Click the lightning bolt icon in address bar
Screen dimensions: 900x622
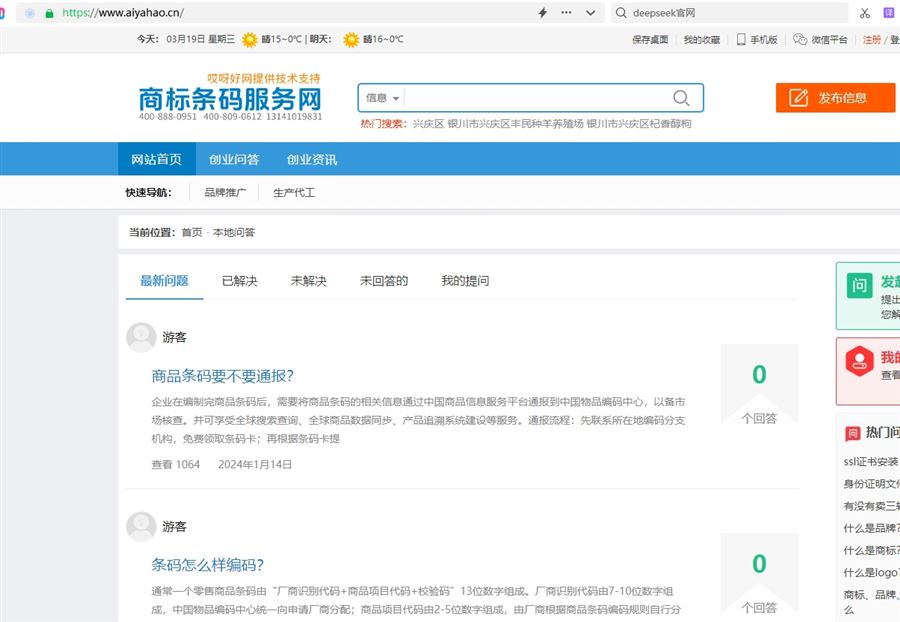click(x=543, y=13)
